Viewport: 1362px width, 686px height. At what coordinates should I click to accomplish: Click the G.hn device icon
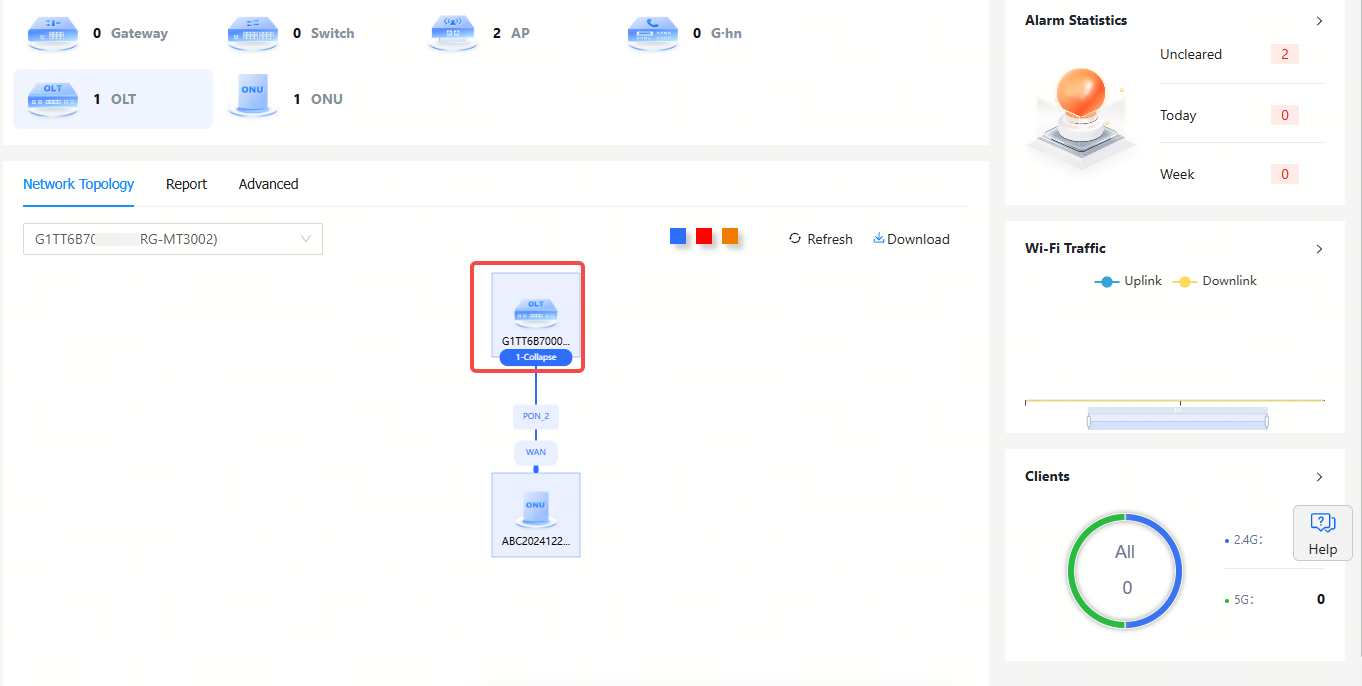(x=653, y=33)
